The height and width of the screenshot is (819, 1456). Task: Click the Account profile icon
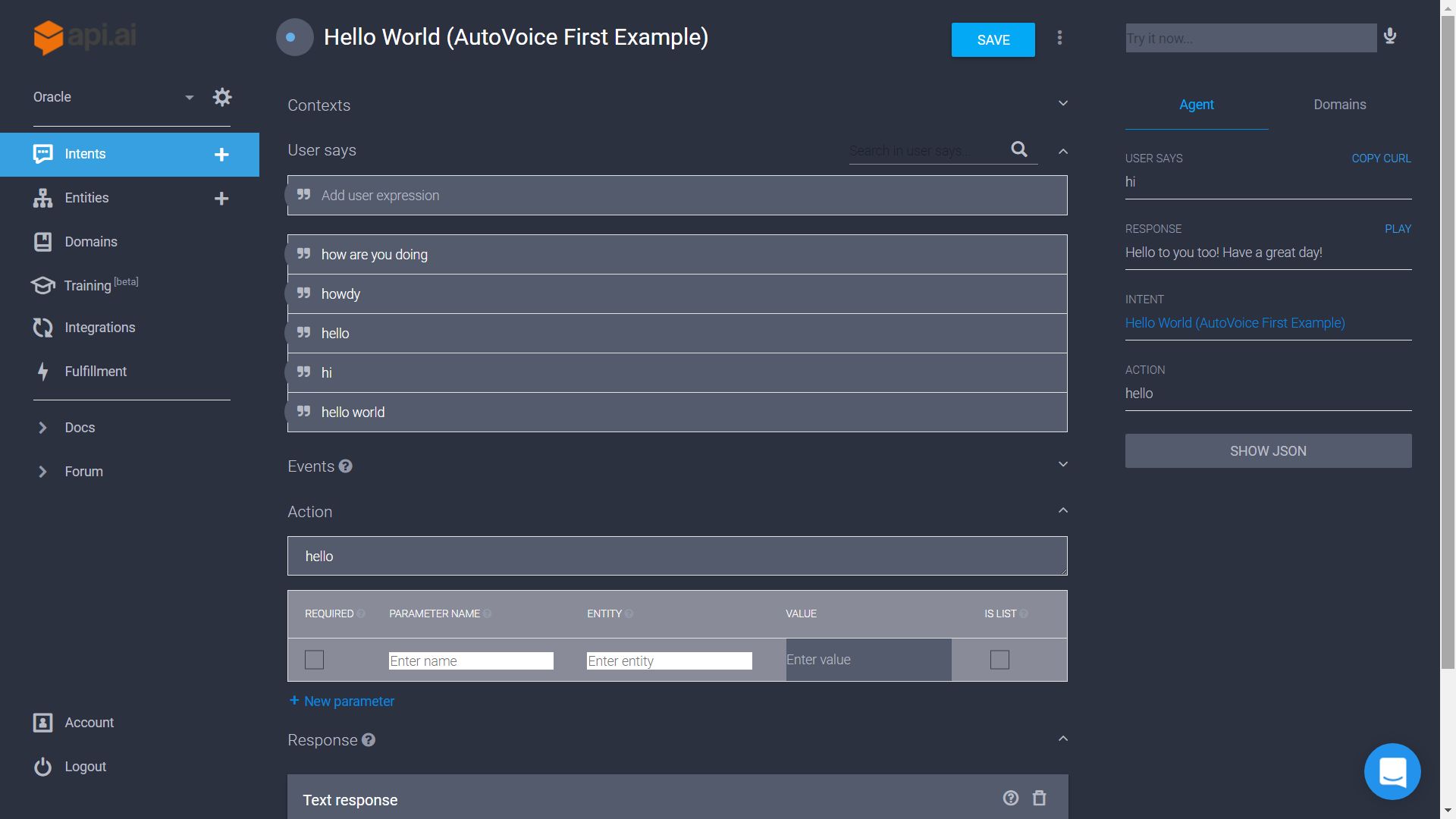(43, 723)
